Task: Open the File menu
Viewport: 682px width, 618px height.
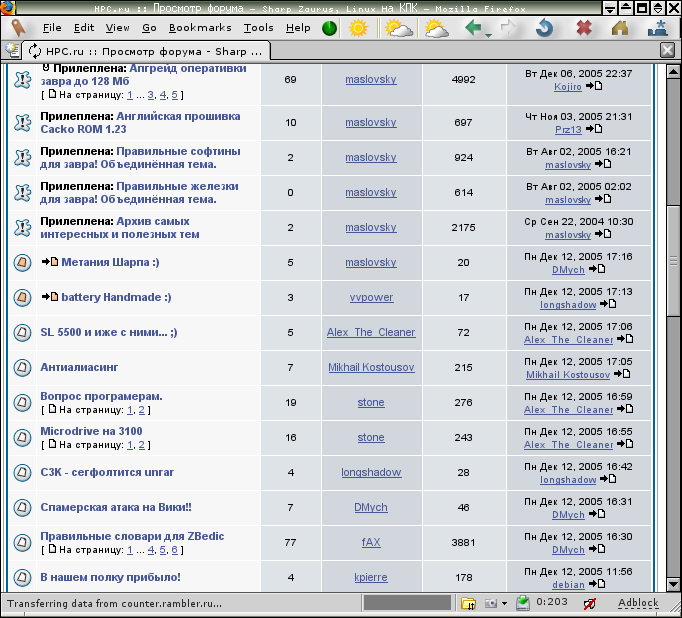Action: (52, 28)
